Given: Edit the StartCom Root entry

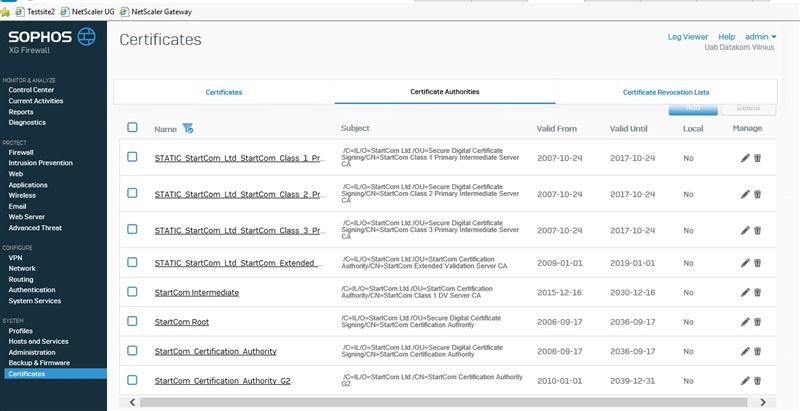Looking at the screenshot, I should [x=745, y=322].
